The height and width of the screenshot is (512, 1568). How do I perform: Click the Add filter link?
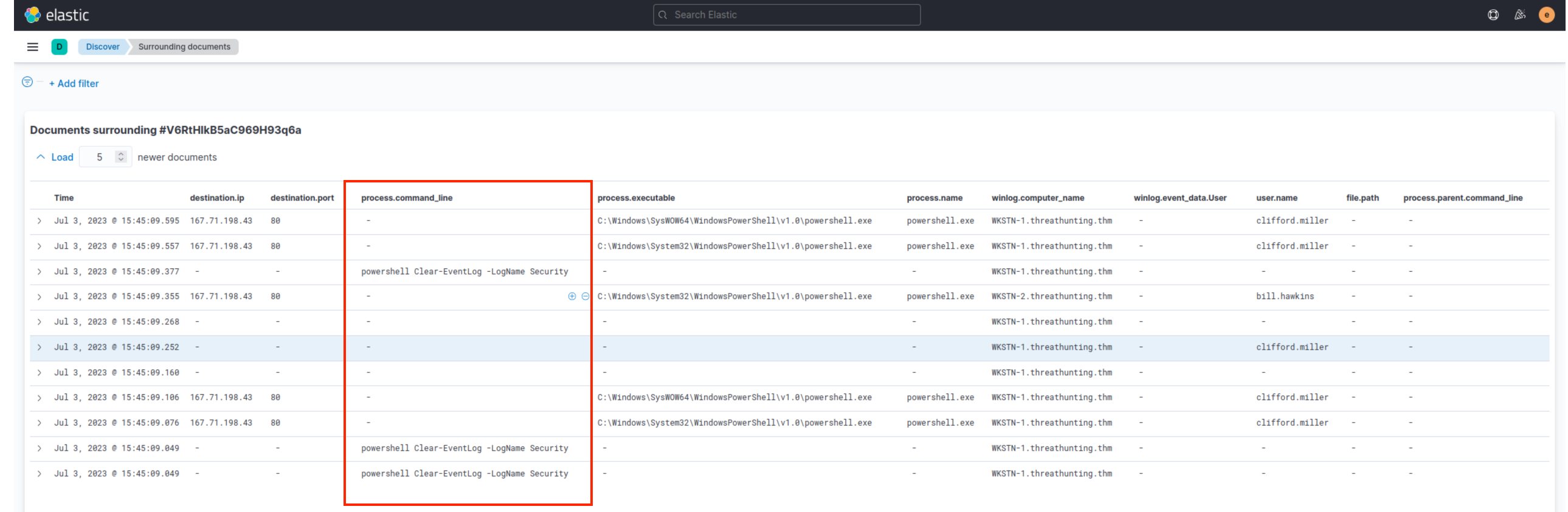74,83
